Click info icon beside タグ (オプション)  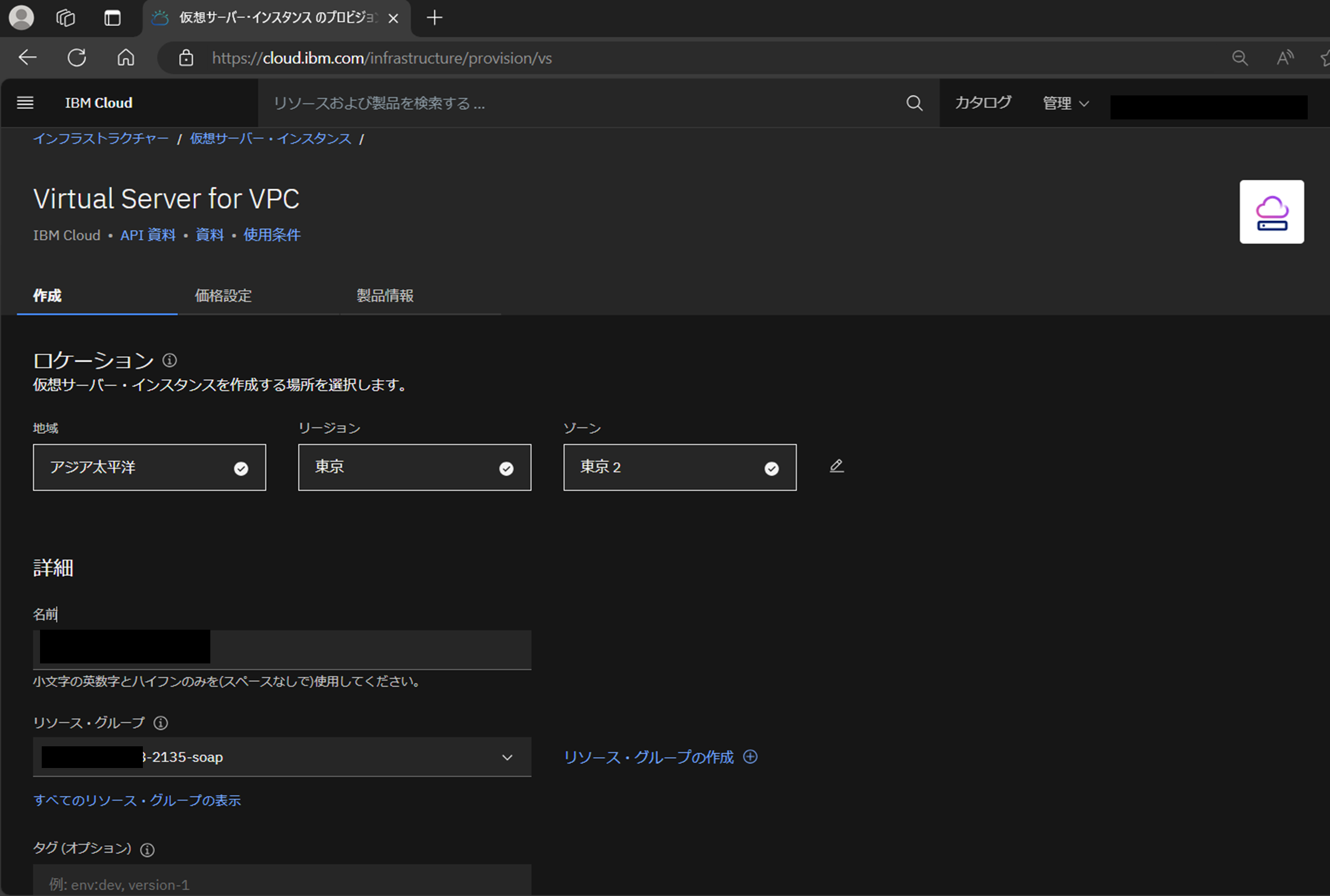(147, 850)
